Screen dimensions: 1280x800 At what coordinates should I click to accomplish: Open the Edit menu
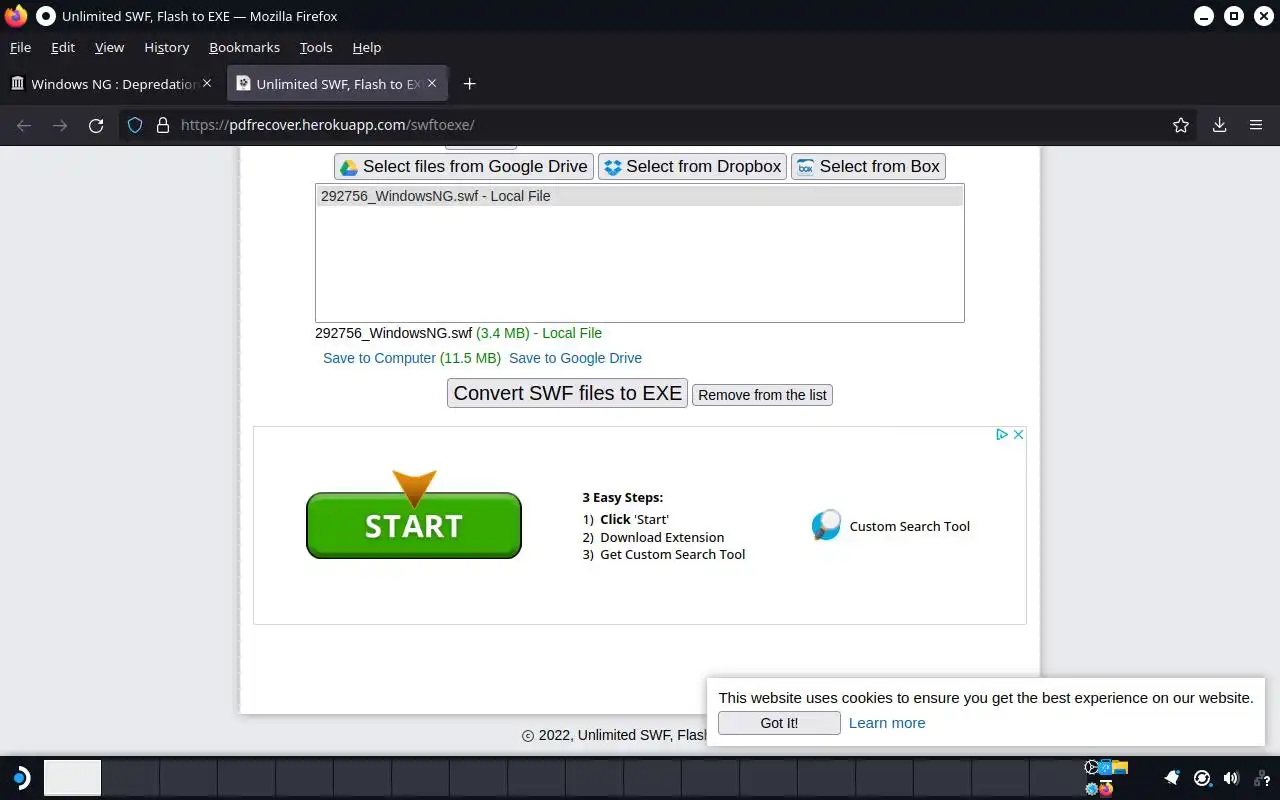(x=63, y=47)
